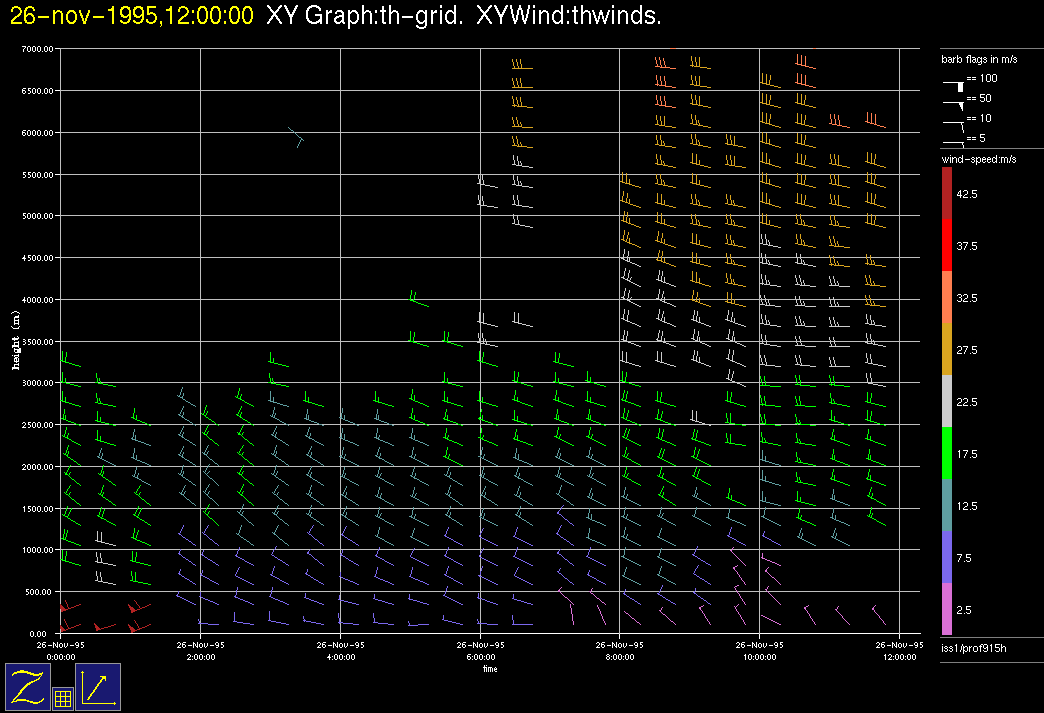Pick the bright red 37.5 color band
The width and height of the screenshot is (1044, 713).
[948, 245]
